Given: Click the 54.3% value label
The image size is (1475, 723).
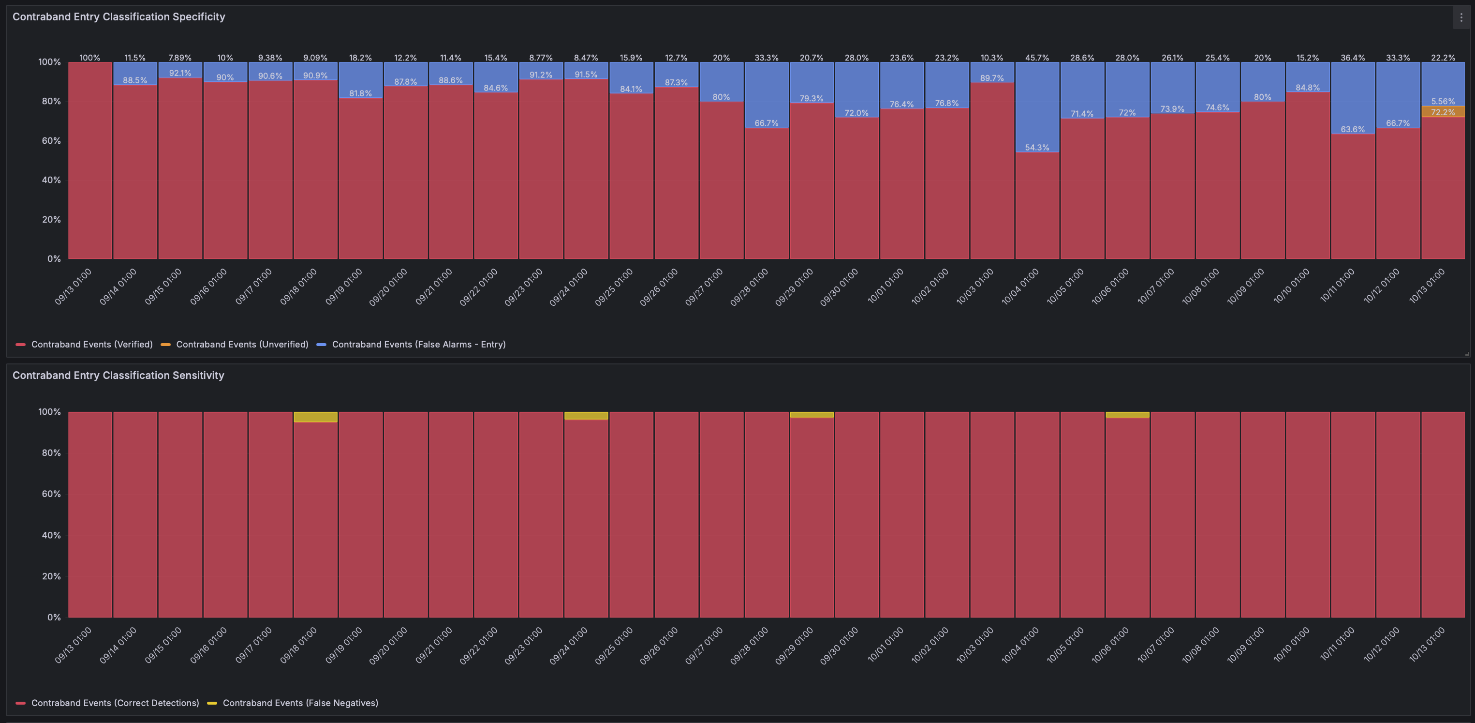Looking at the screenshot, I should click(1037, 148).
